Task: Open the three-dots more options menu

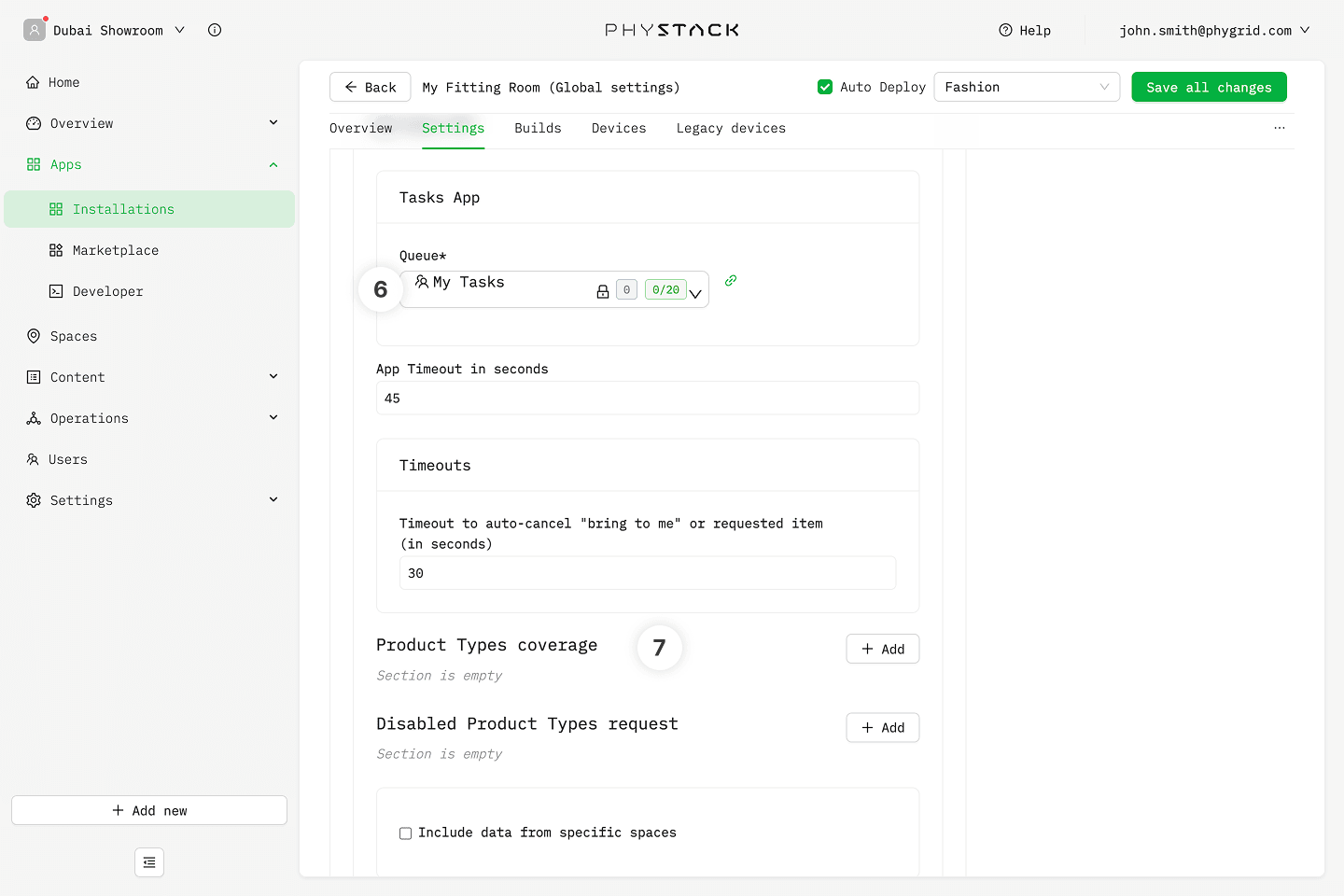Action: point(1280,128)
